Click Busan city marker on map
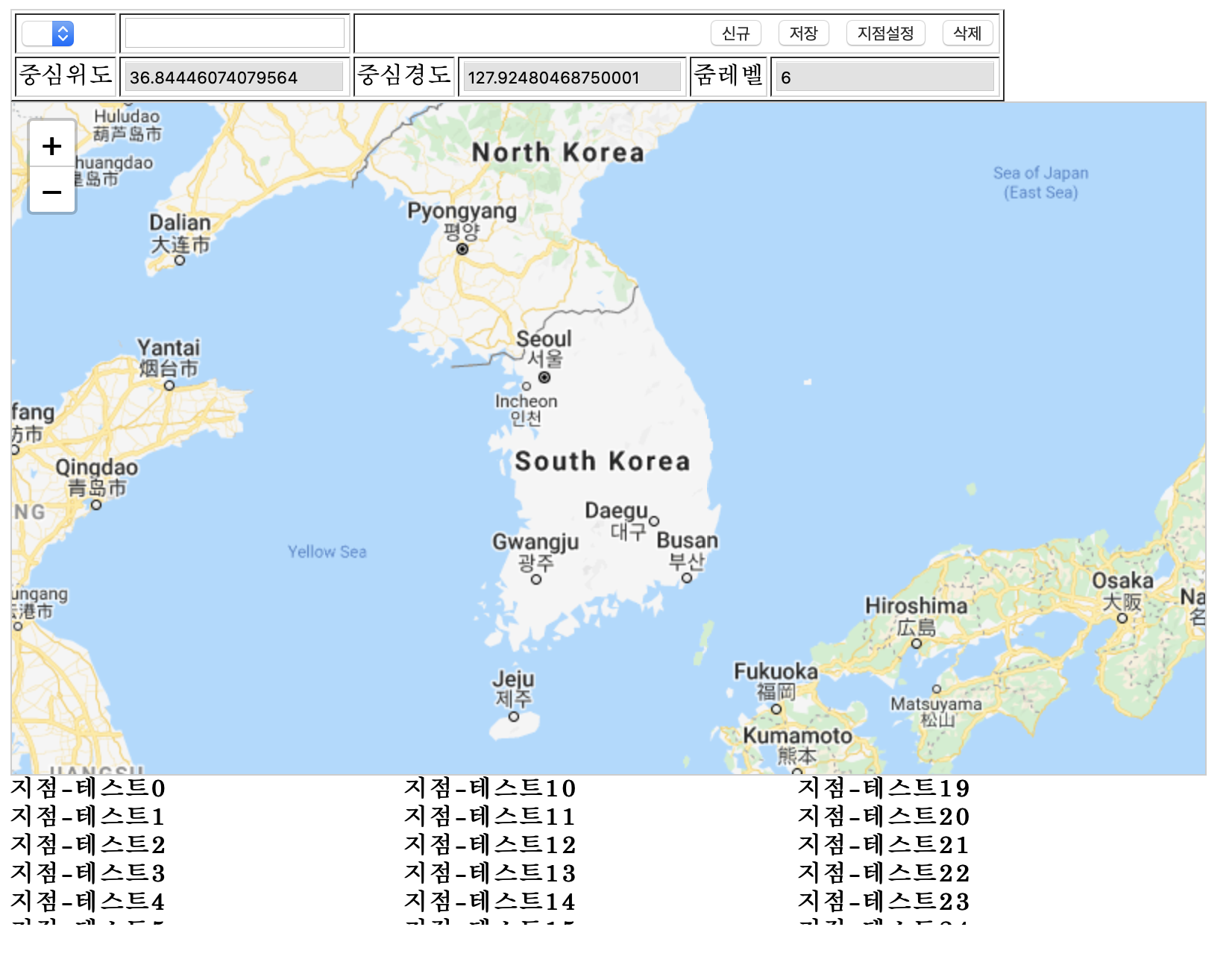This screenshot has width=1232, height=965. [687, 577]
